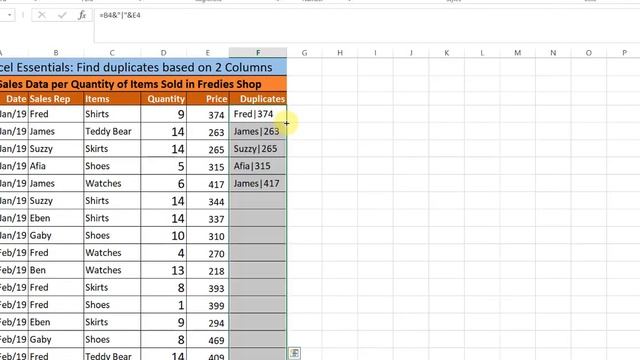Click the price cell 294
Viewport: 640px width, 360px height.
(208, 322)
